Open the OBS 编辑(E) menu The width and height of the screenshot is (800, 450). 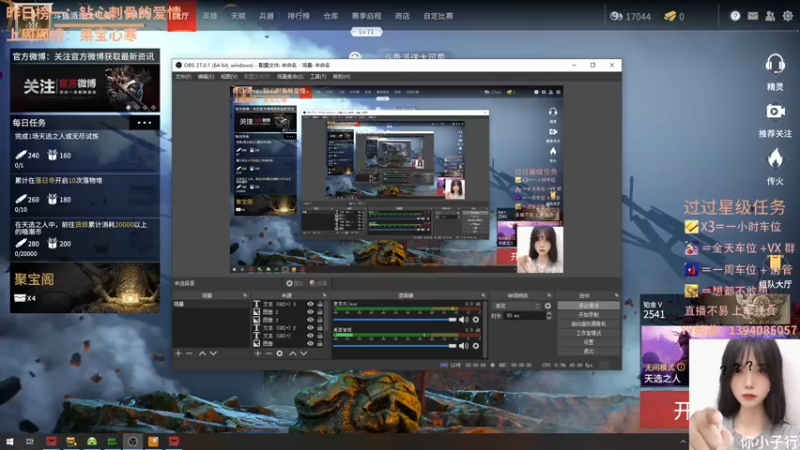tap(206, 77)
